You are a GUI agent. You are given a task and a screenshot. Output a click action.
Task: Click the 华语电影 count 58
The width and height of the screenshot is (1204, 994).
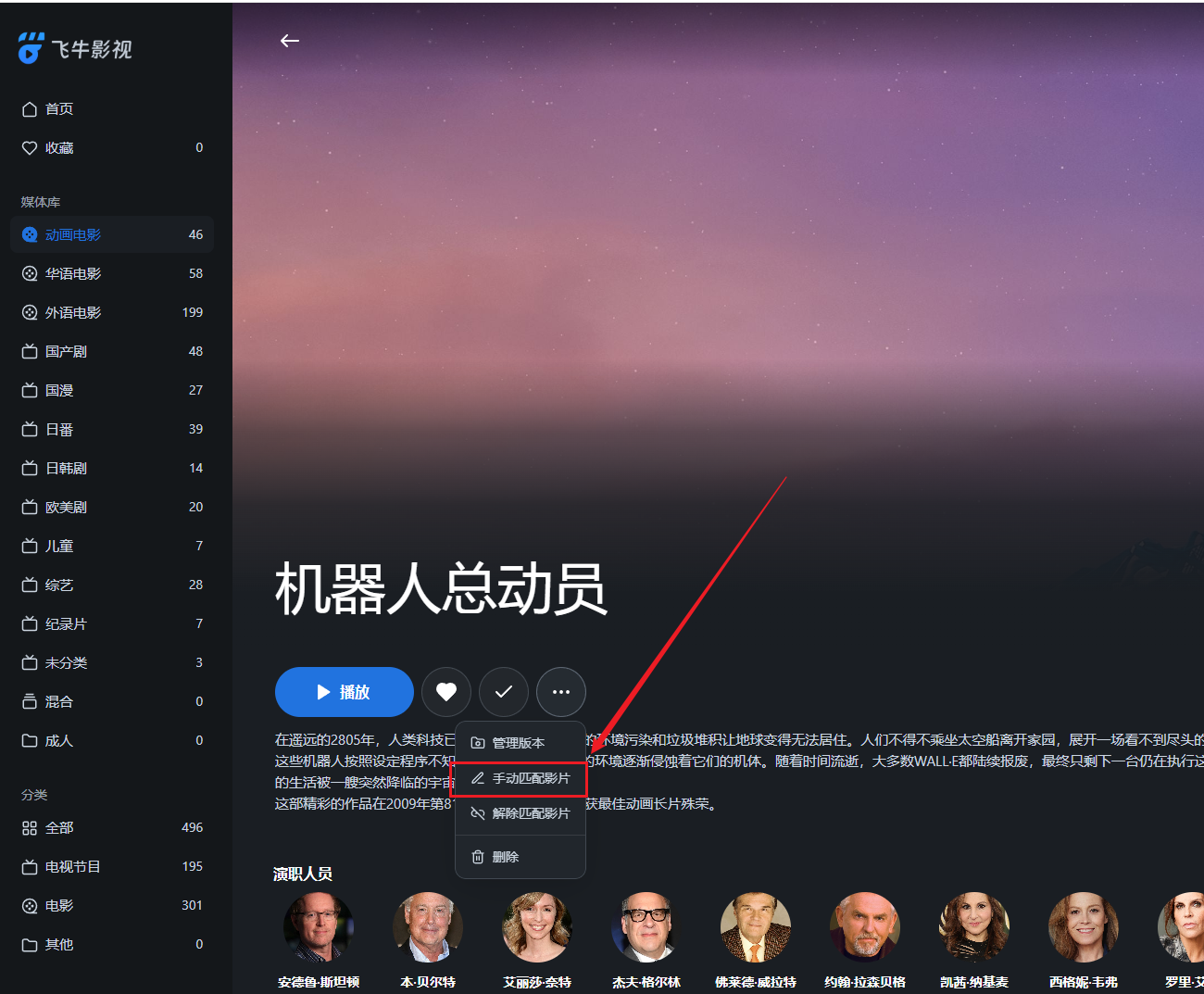click(195, 274)
